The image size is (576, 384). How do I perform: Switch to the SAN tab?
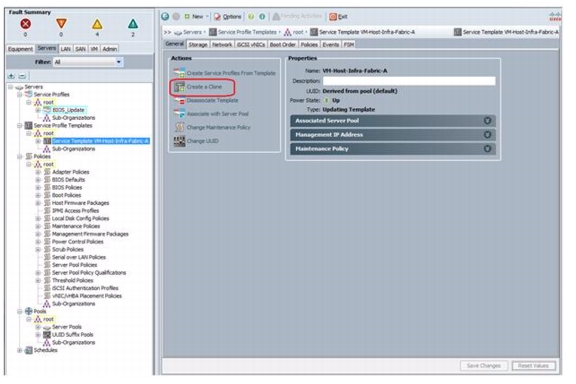80,49
